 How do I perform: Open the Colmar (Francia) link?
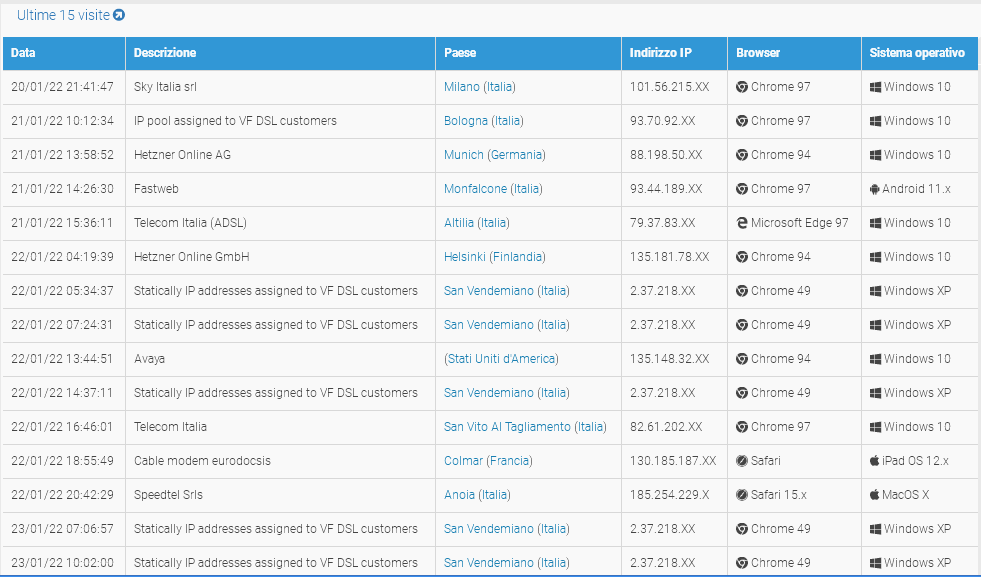pos(488,461)
